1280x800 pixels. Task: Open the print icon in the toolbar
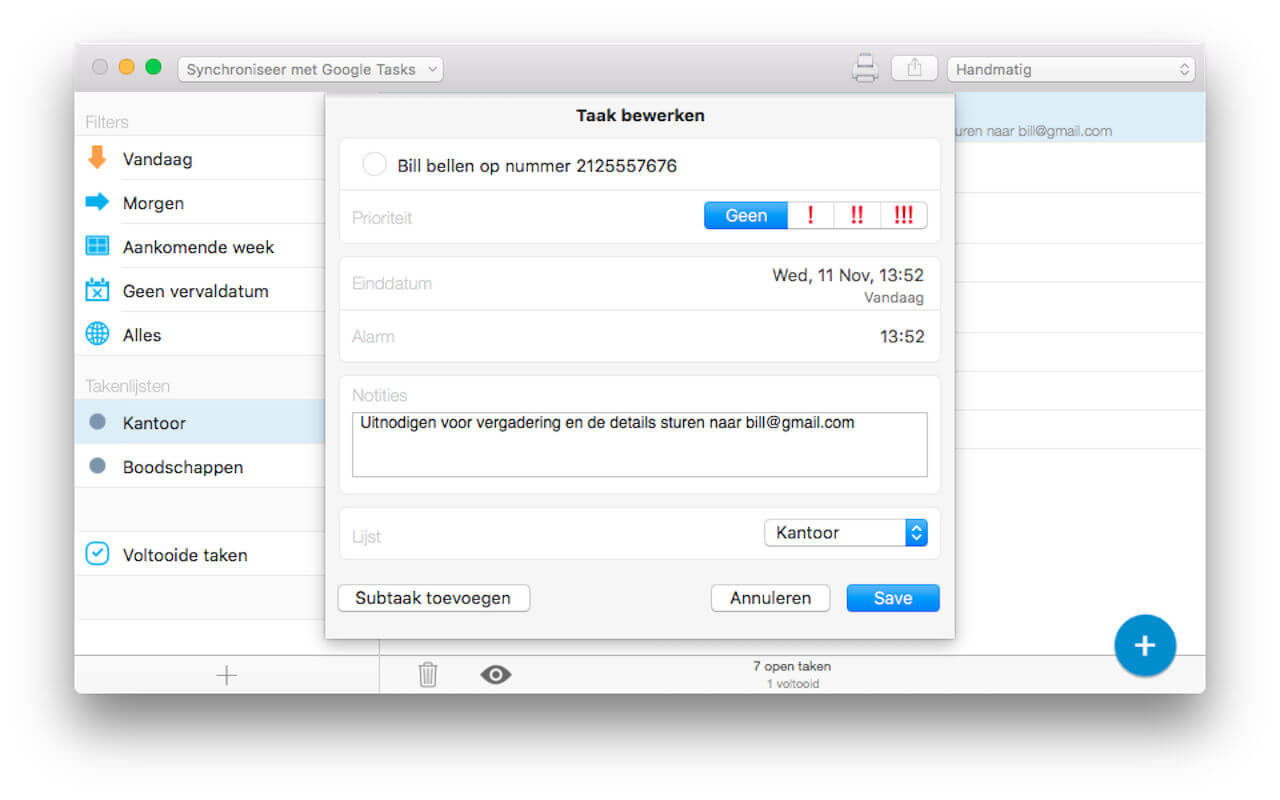[x=864, y=68]
